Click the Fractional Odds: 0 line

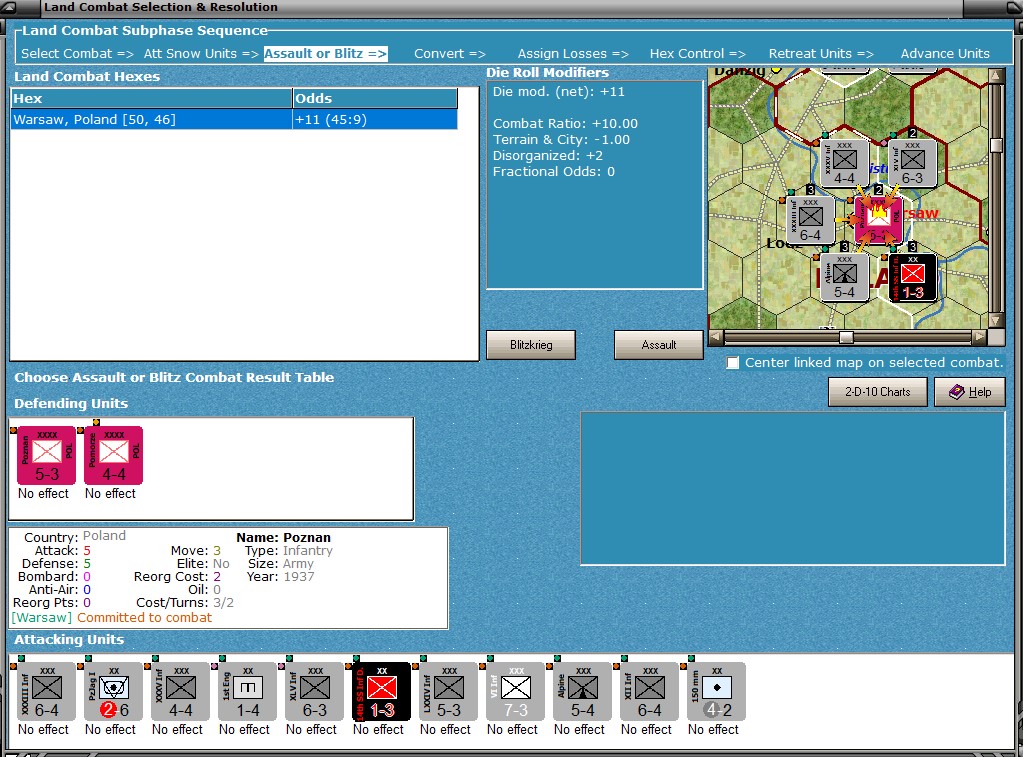(553, 172)
